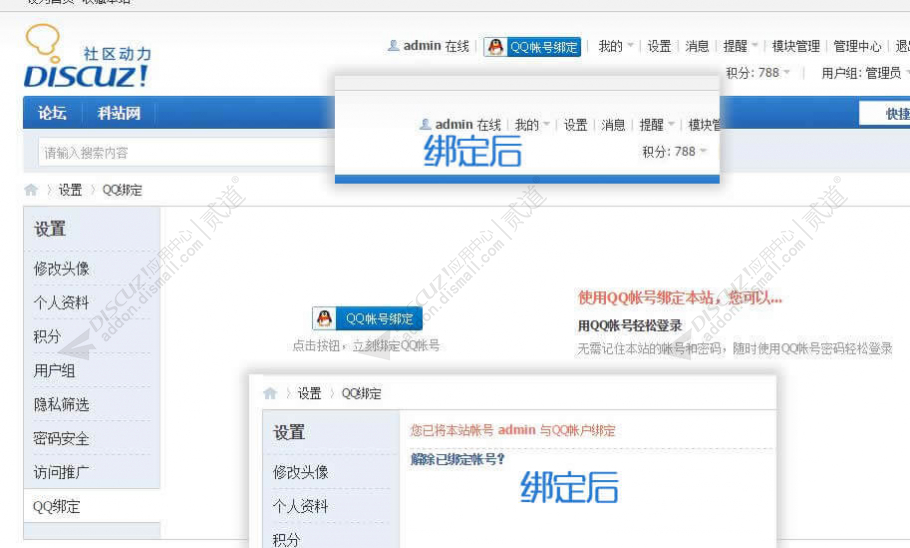This screenshot has width=910, height=548.
Task: Open the 模块管理 header link
Action: tap(796, 46)
